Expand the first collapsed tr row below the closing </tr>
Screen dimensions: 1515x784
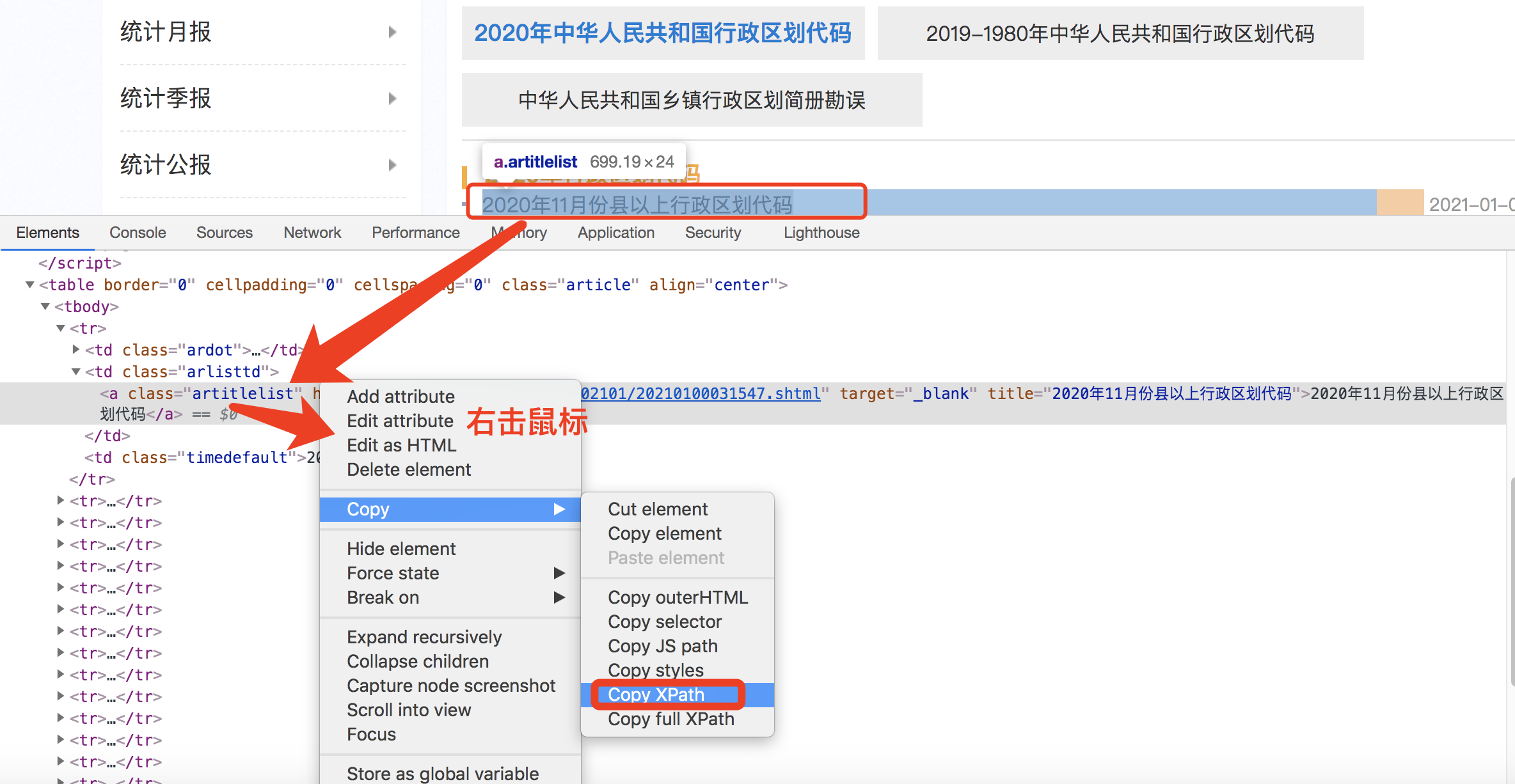tap(60, 500)
